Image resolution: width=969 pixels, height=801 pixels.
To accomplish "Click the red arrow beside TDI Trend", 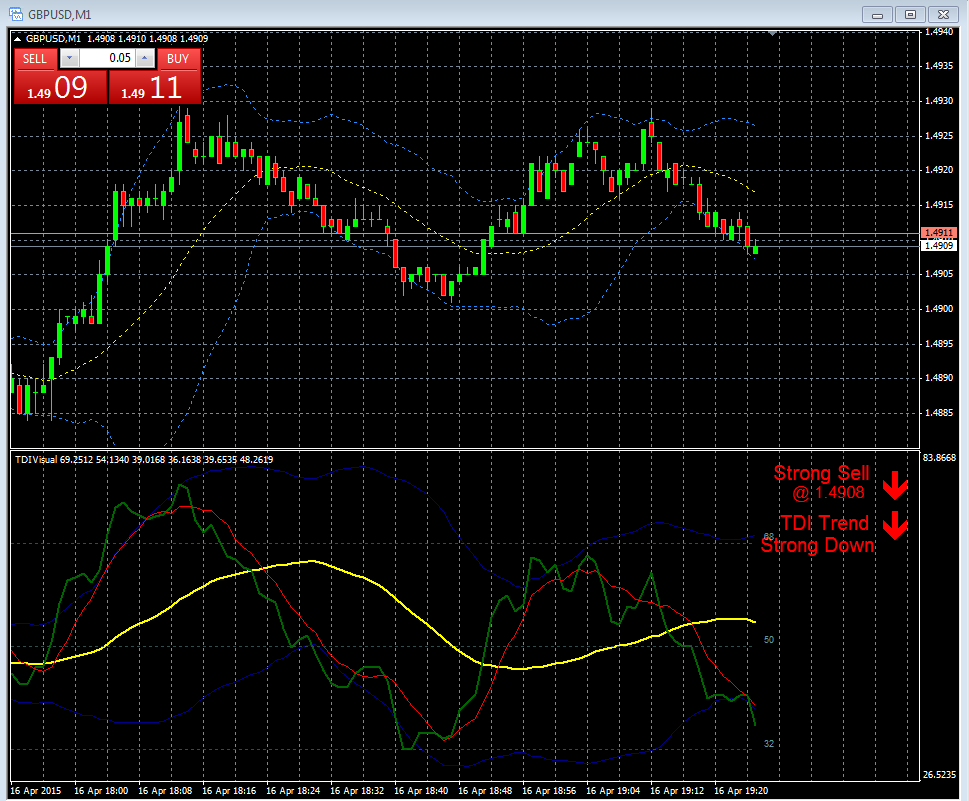I will [x=895, y=525].
